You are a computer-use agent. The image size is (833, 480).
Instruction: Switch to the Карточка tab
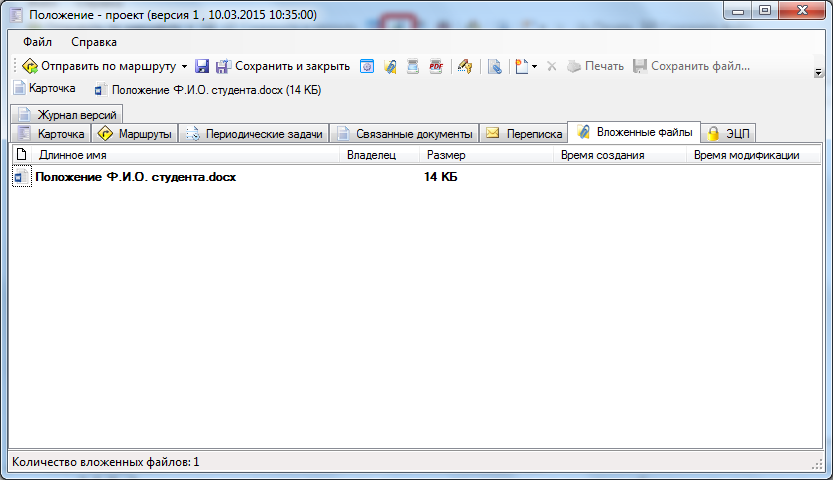51,134
